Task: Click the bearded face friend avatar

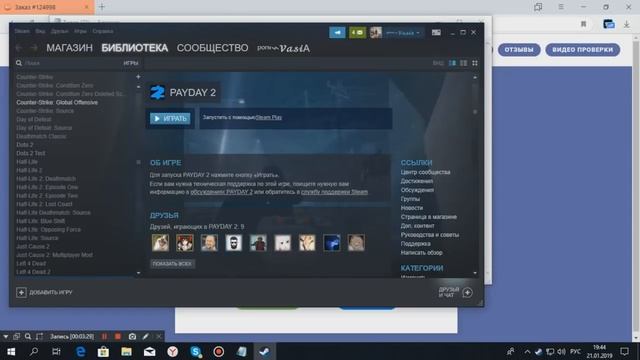Action: tap(234, 243)
